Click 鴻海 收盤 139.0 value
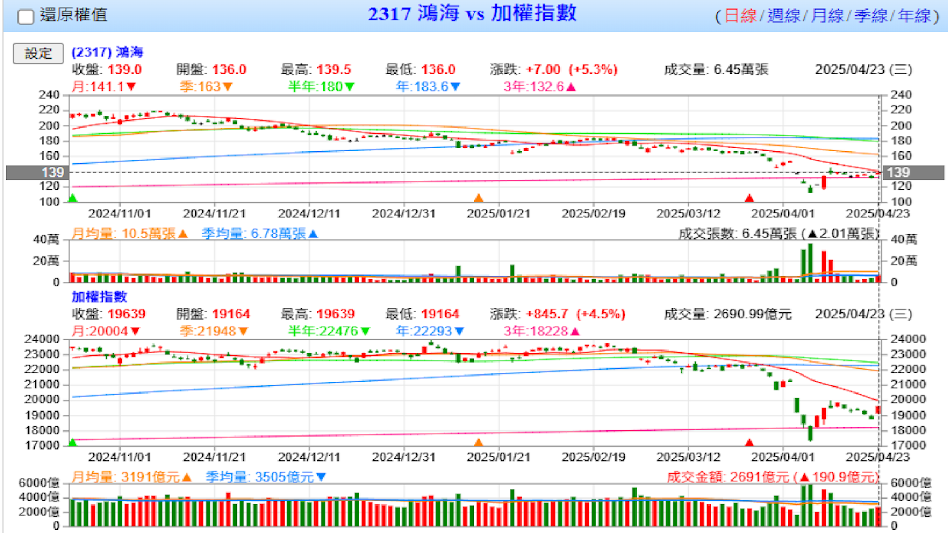 pyautogui.click(x=125, y=69)
